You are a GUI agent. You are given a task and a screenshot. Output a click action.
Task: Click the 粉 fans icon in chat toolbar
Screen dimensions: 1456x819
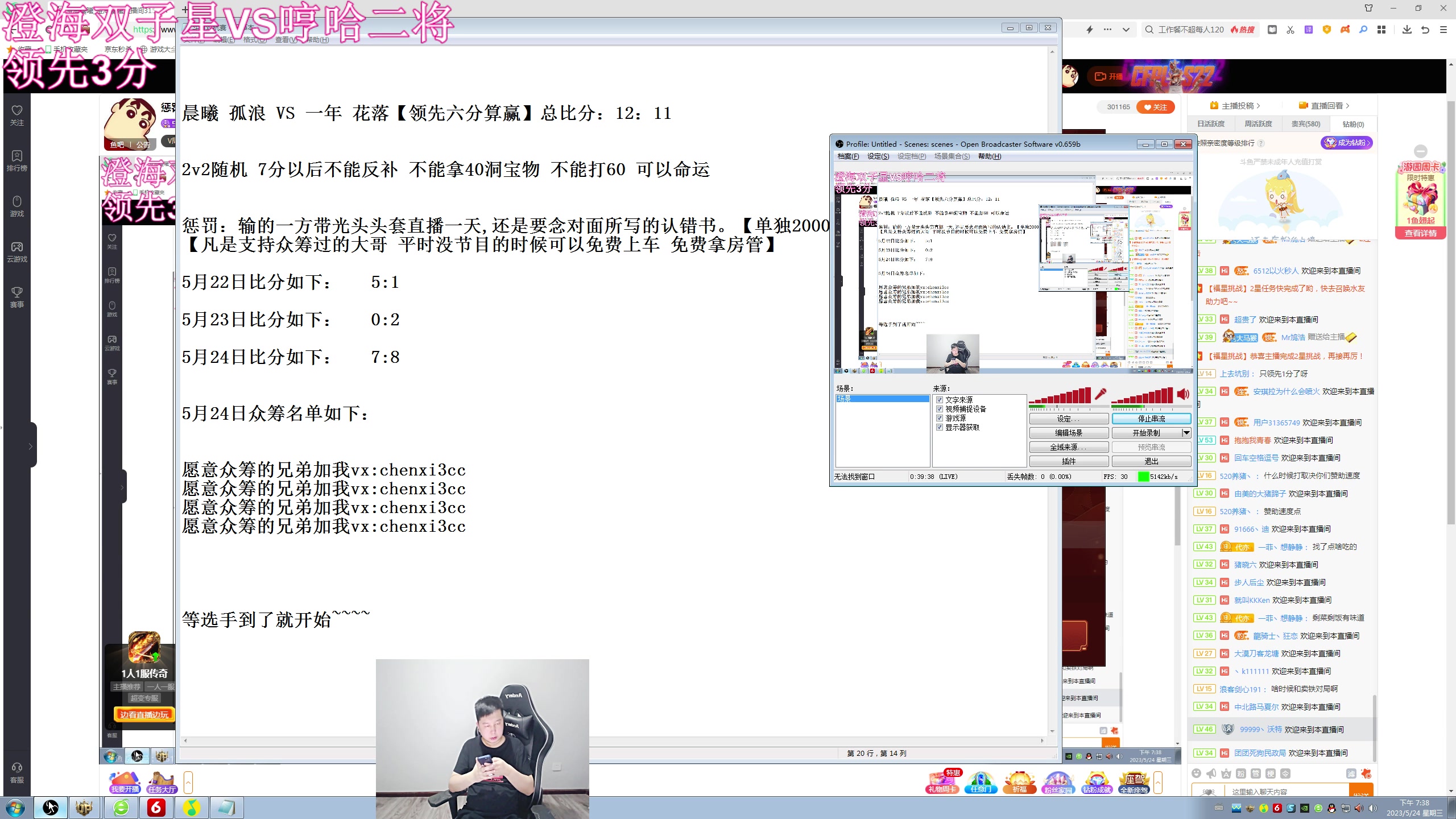tap(1241, 773)
